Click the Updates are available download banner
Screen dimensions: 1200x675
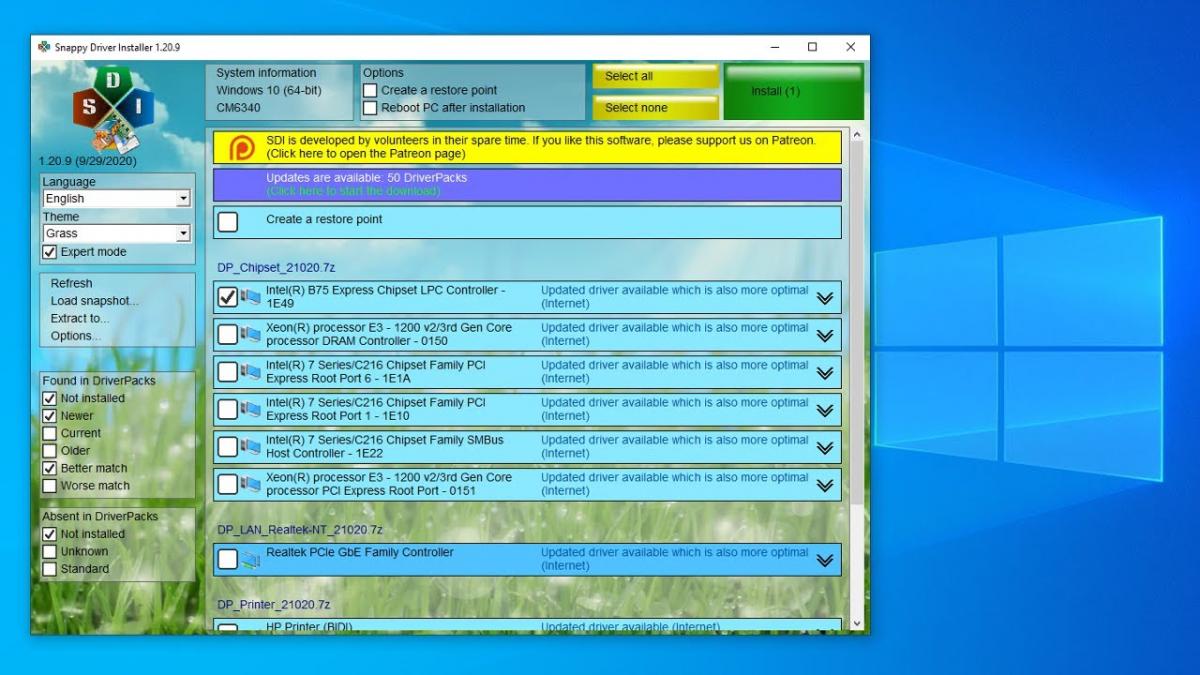(527, 185)
